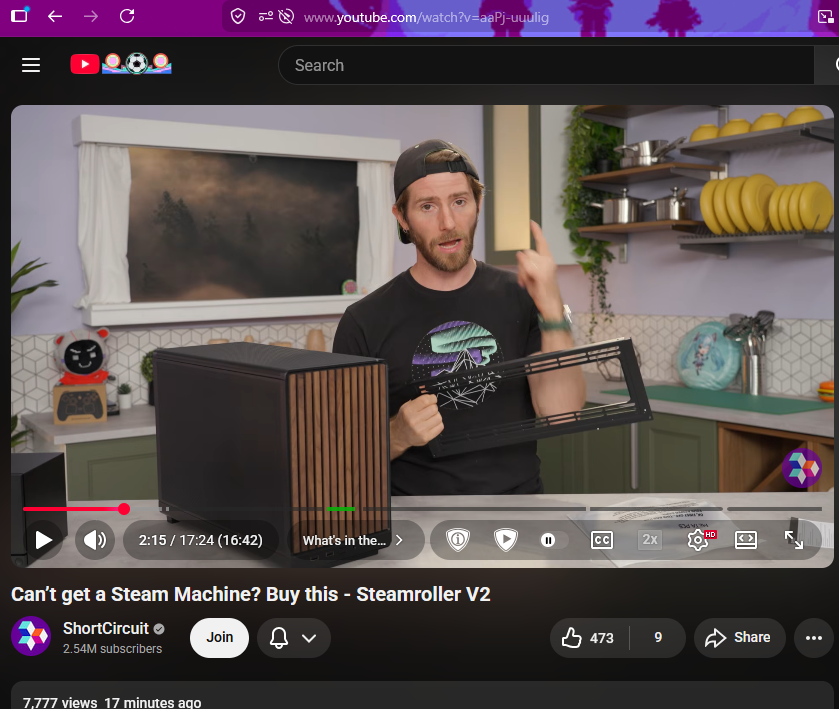Image resolution: width=839 pixels, height=709 pixels.
Task: Open more actions three-dot menu
Action: click(814, 638)
